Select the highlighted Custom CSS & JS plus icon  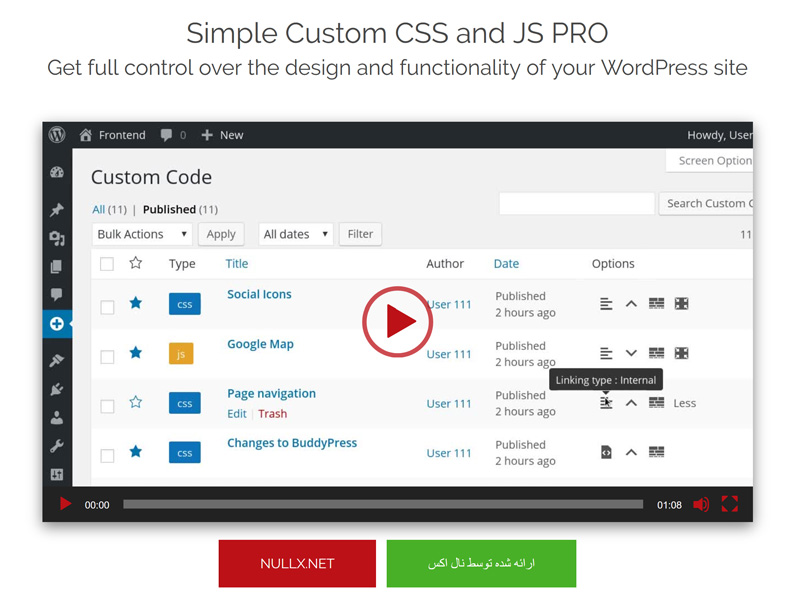point(57,324)
